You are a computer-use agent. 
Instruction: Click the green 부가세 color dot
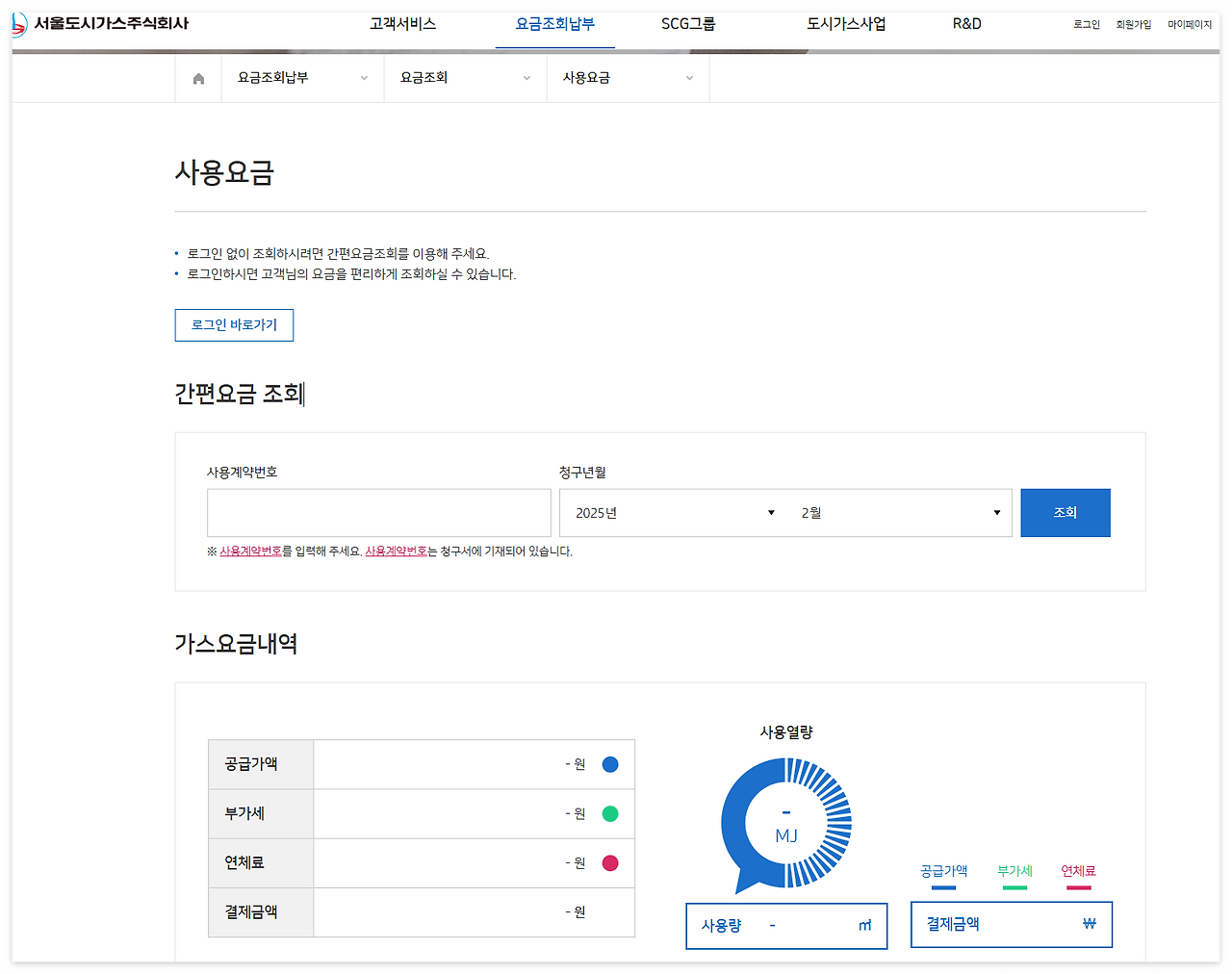click(610, 814)
